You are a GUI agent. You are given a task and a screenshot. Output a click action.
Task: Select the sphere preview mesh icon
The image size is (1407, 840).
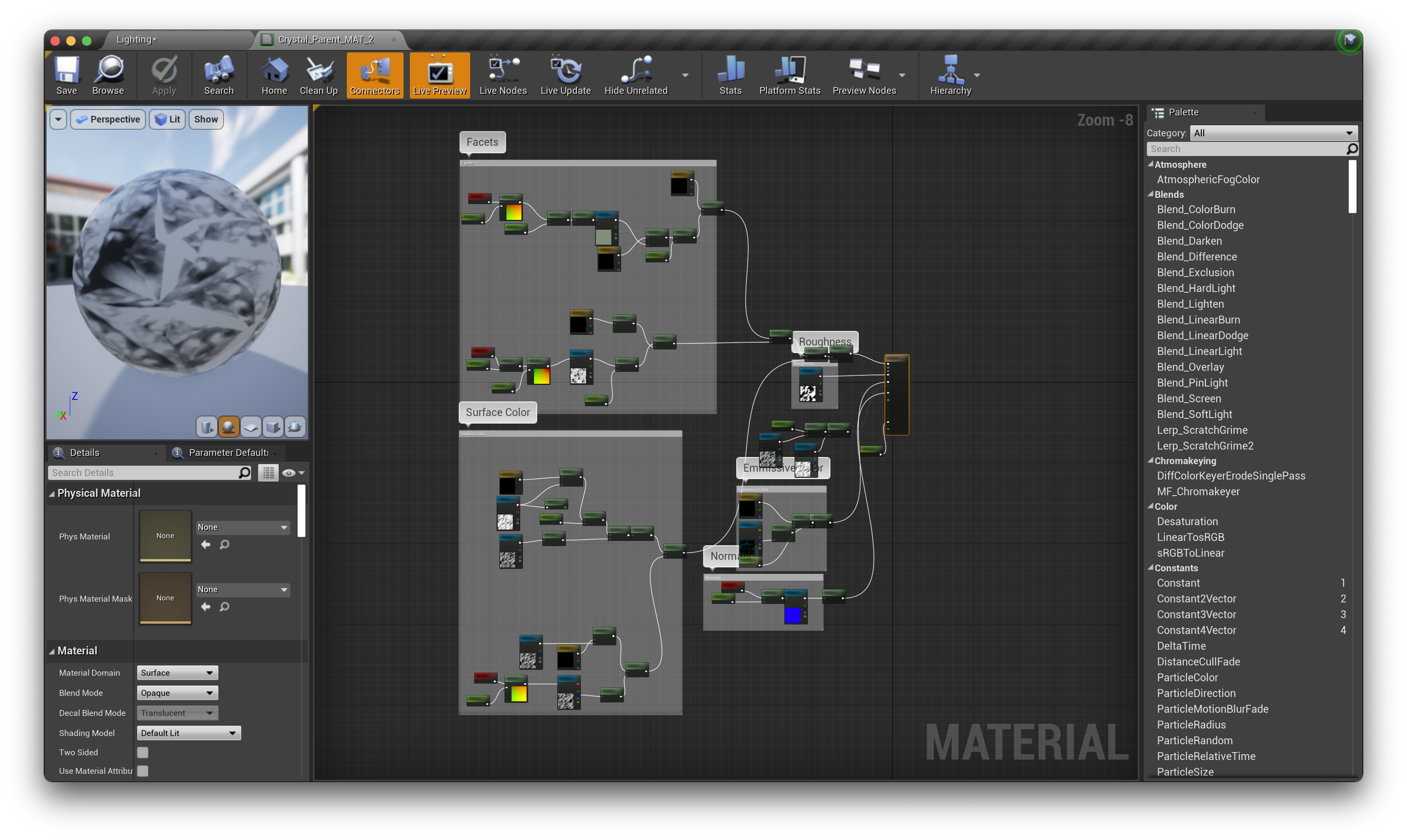228,427
